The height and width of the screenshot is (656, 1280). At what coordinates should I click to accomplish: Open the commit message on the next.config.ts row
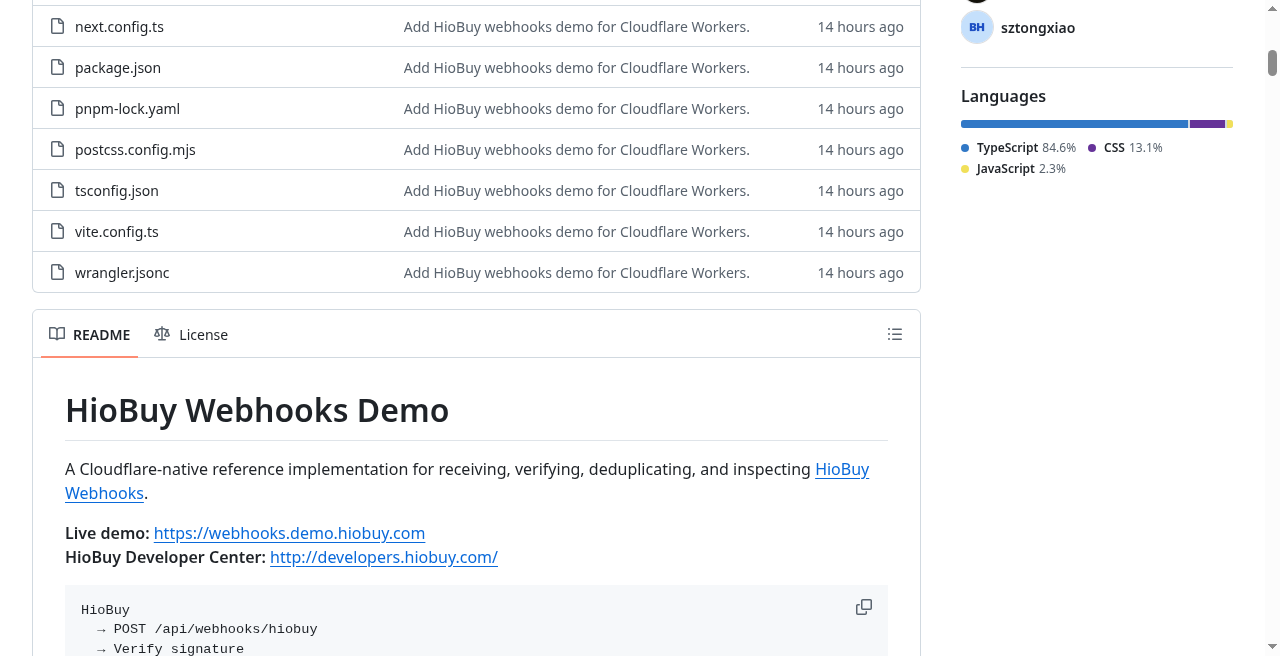pyautogui.click(x=576, y=27)
